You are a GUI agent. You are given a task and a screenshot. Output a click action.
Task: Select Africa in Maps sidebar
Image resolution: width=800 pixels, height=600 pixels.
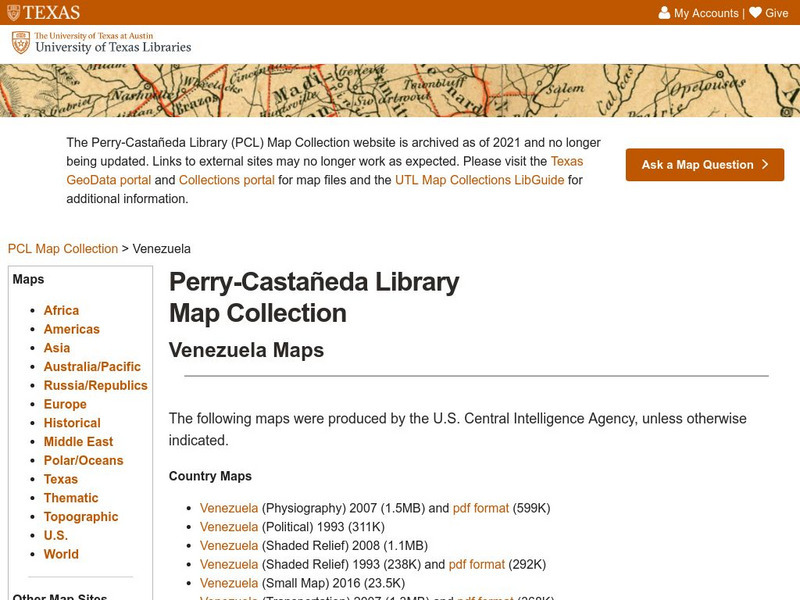click(x=61, y=310)
